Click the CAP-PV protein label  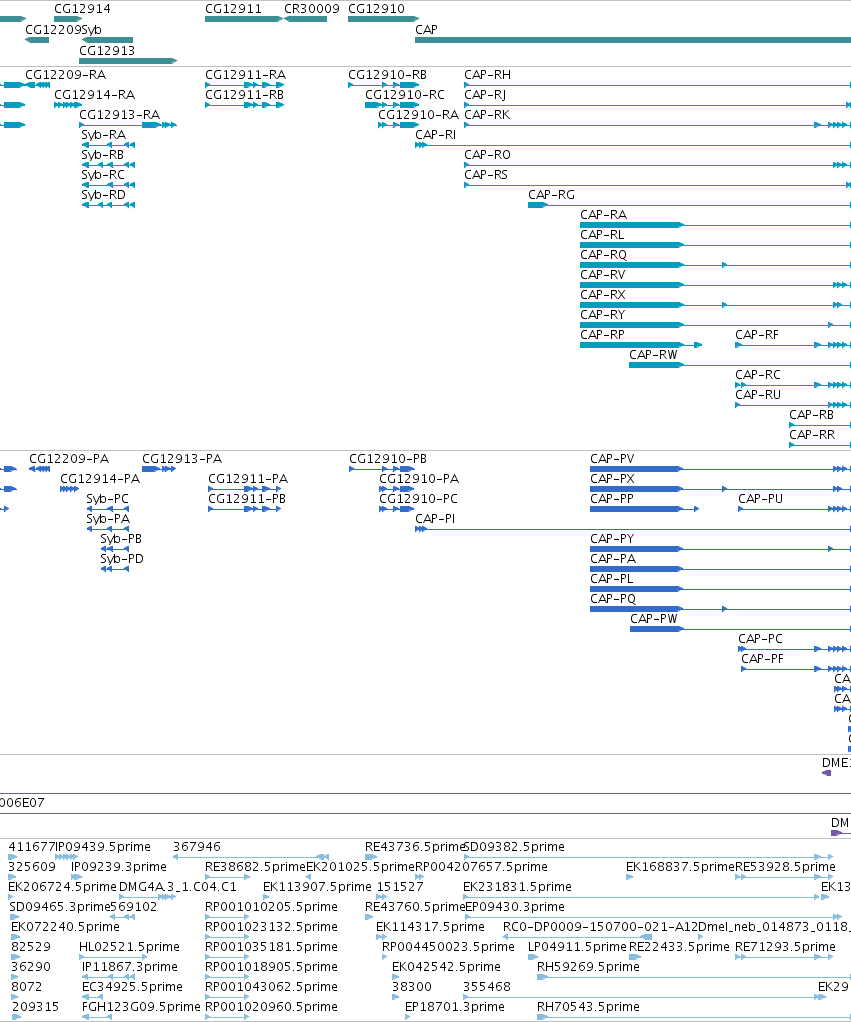(612, 458)
